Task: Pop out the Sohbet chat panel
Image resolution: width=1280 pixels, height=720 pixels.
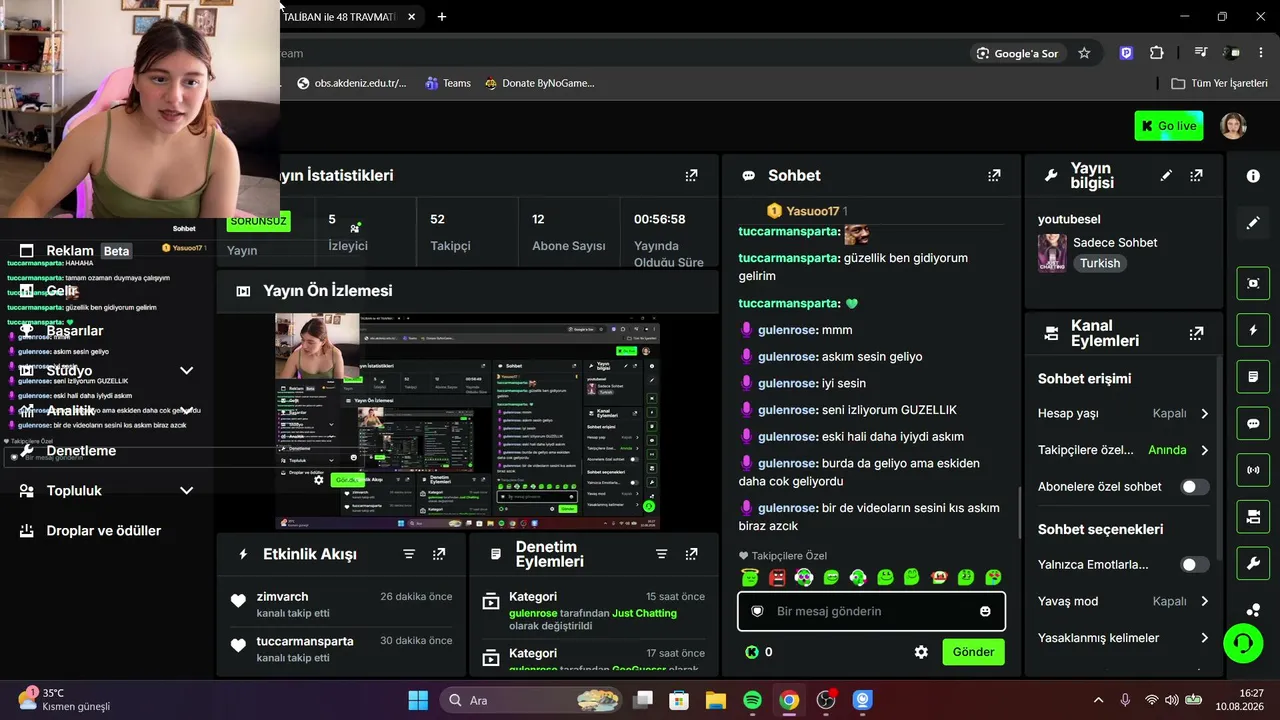Action: [x=994, y=175]
